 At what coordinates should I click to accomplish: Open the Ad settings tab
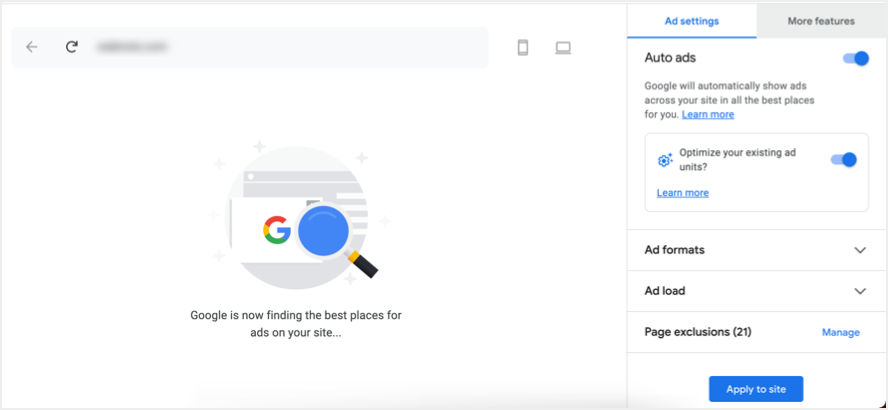click(691, 21)
